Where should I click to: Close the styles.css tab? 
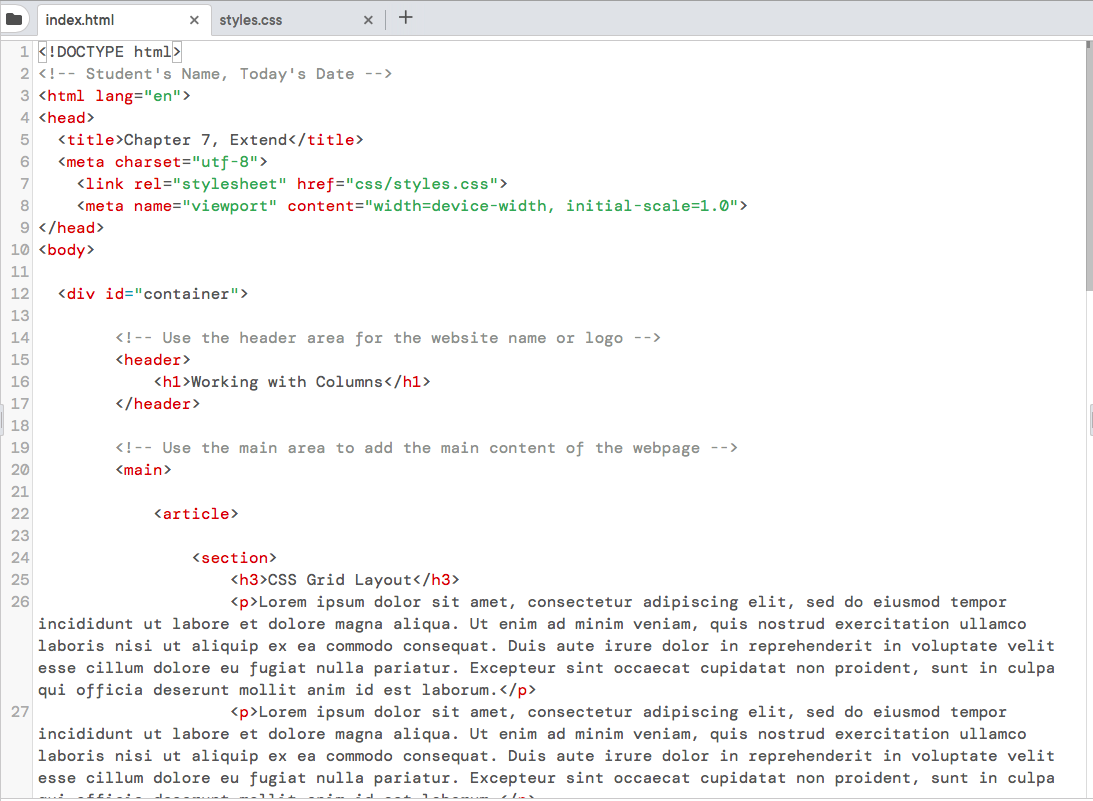pyautogui.click(x=368, y=18)
